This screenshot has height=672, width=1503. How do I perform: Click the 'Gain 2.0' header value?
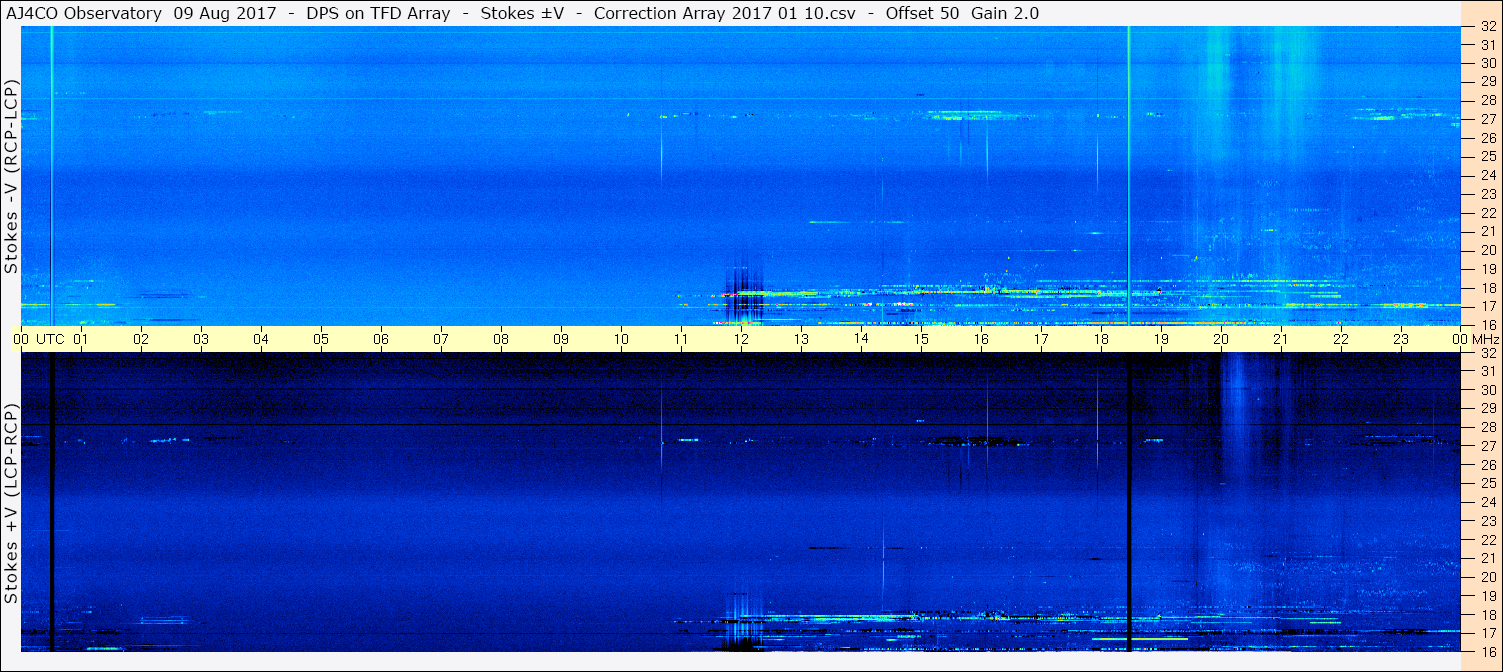point(1004,13)
